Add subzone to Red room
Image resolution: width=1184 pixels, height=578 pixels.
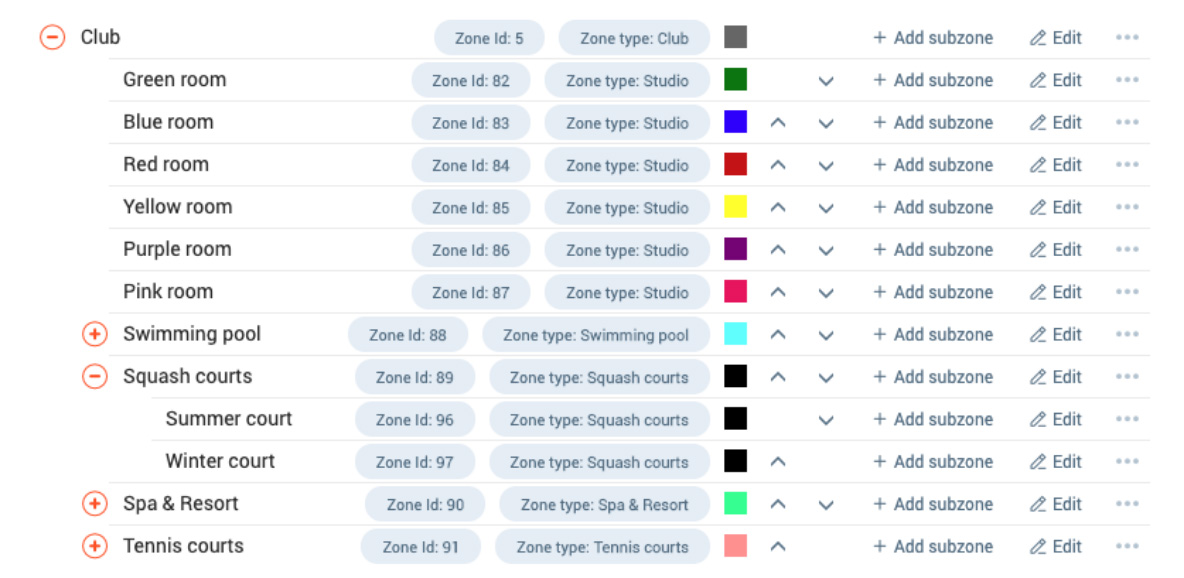pos(933,165)
